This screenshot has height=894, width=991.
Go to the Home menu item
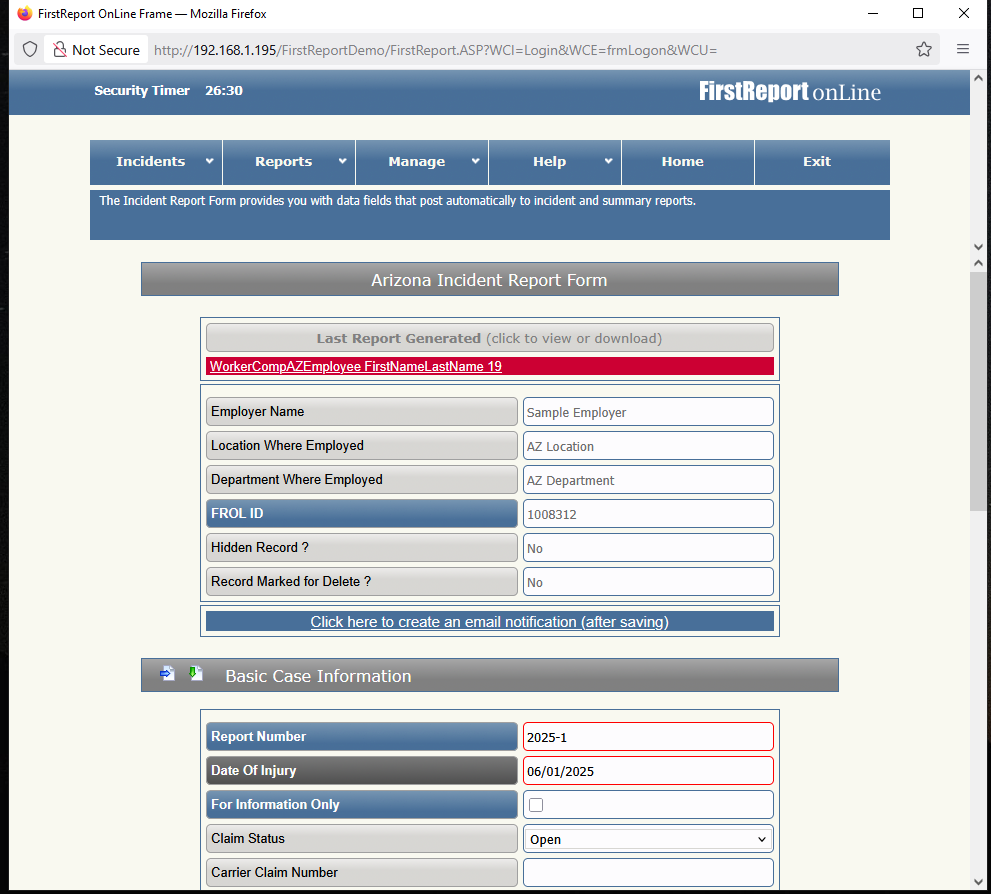(682, 162)
